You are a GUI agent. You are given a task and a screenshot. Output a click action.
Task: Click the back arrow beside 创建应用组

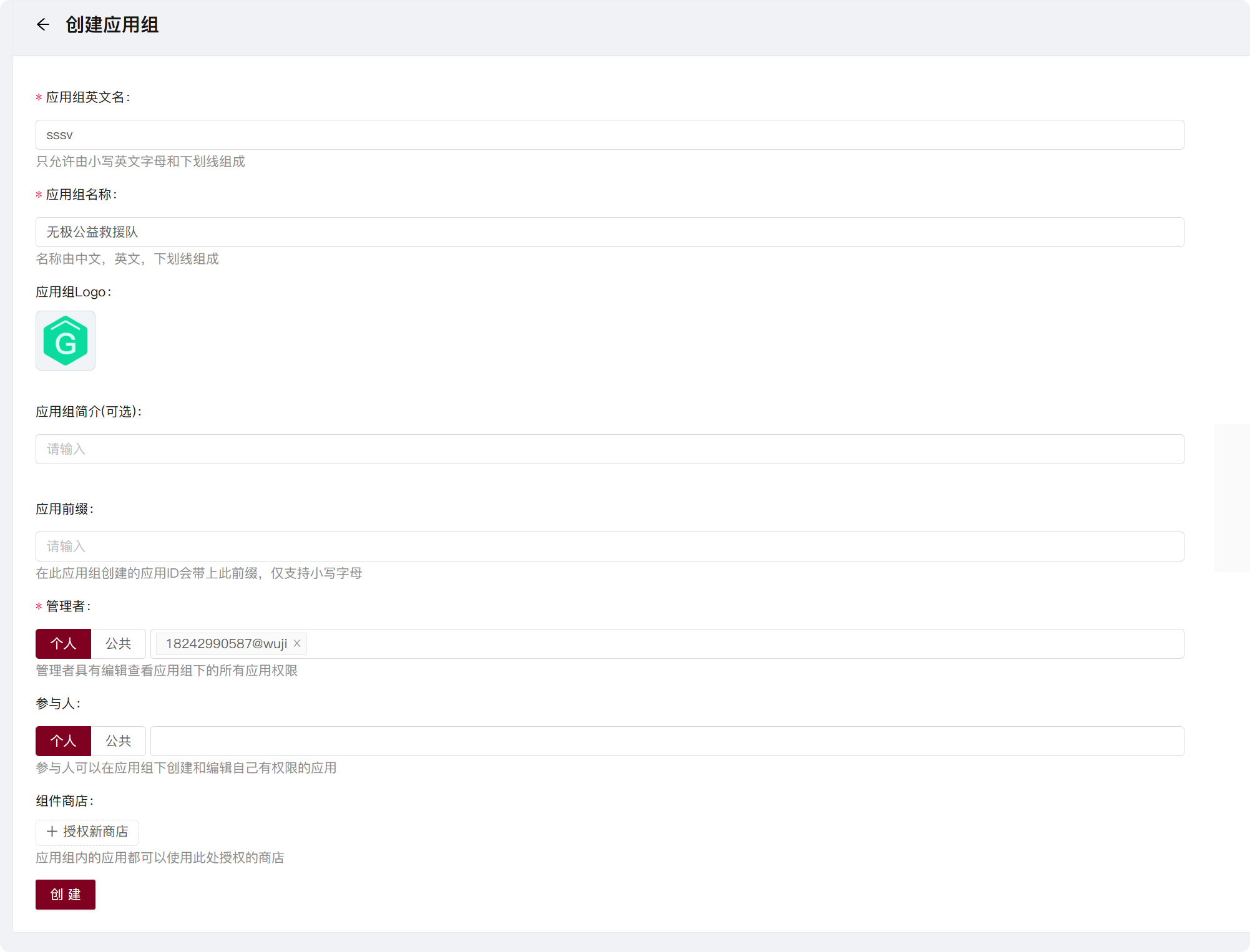click(x=43, y=25)
